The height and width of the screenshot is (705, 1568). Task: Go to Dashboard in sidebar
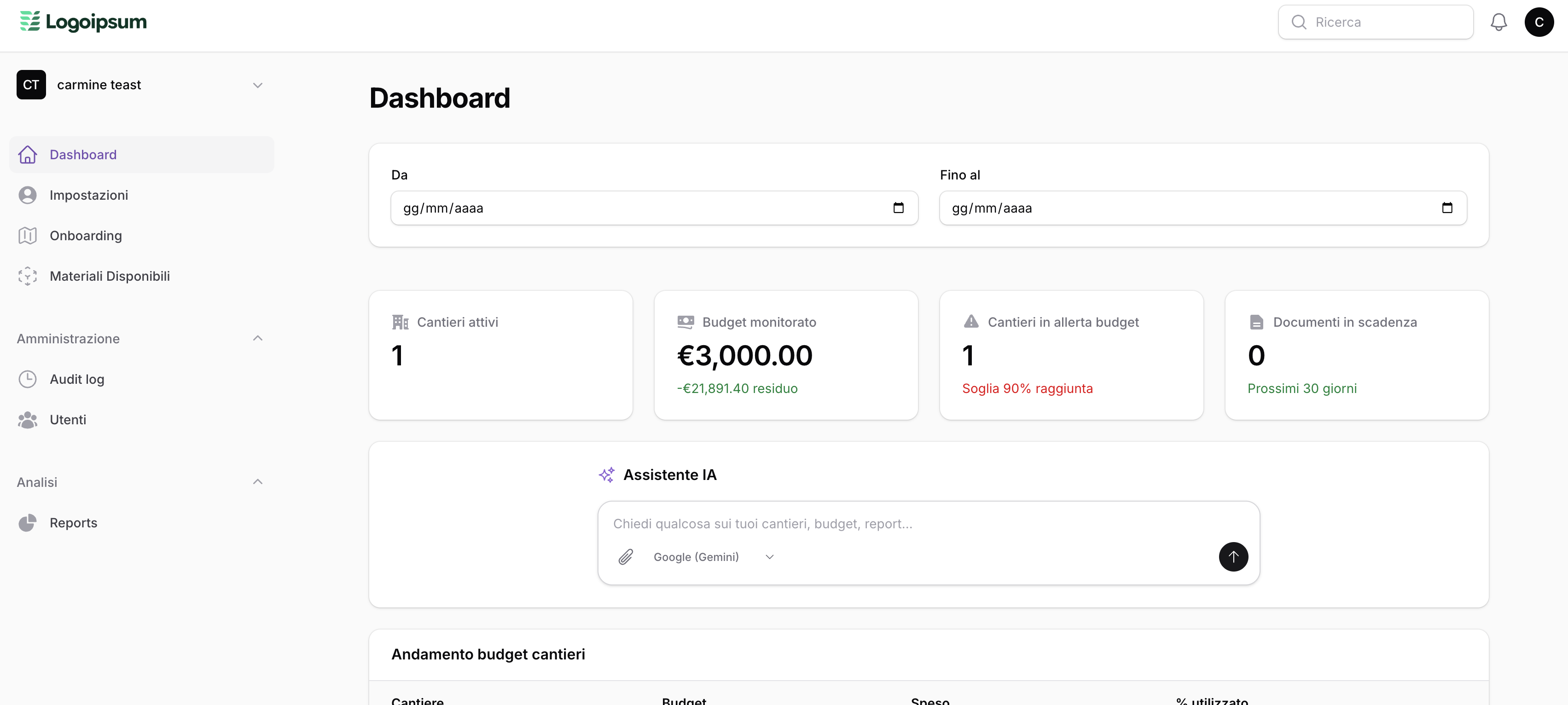pos(141,155)
